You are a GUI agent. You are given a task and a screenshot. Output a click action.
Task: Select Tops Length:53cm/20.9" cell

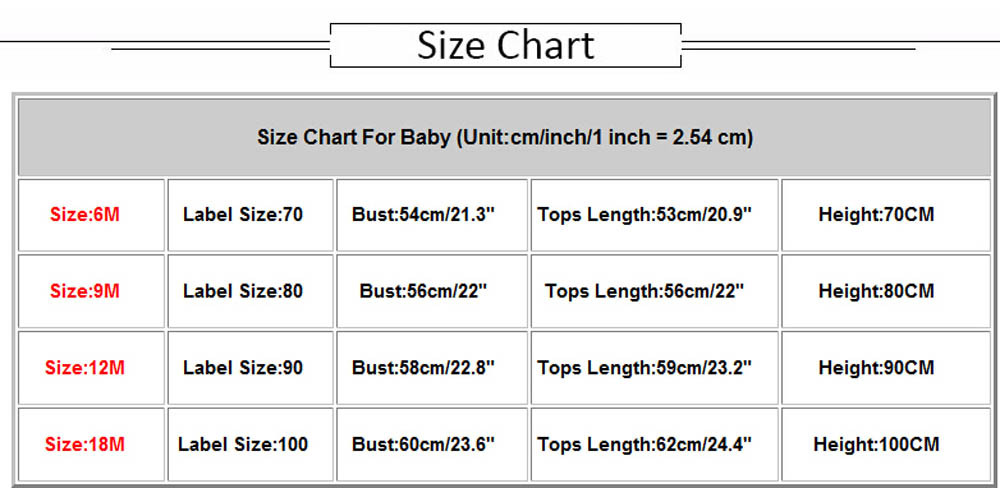(x=645, y=214)
